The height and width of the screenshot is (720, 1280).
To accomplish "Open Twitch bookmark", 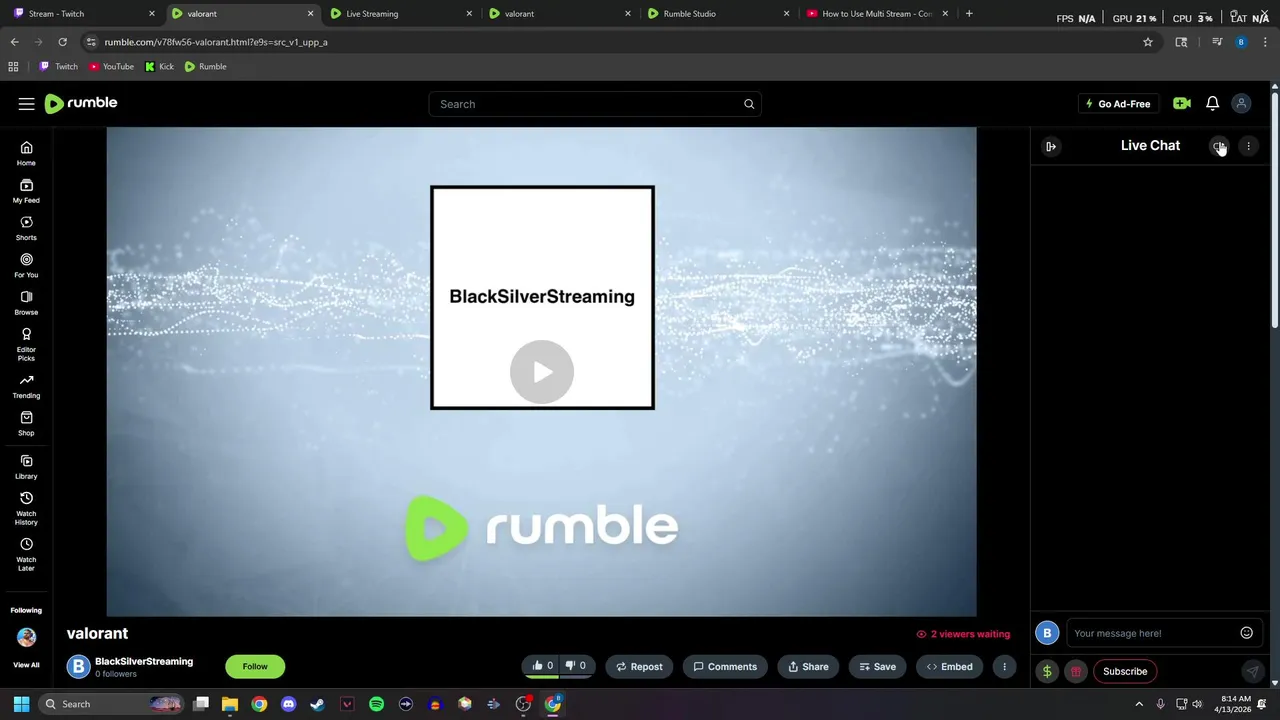I will [58, 66].
